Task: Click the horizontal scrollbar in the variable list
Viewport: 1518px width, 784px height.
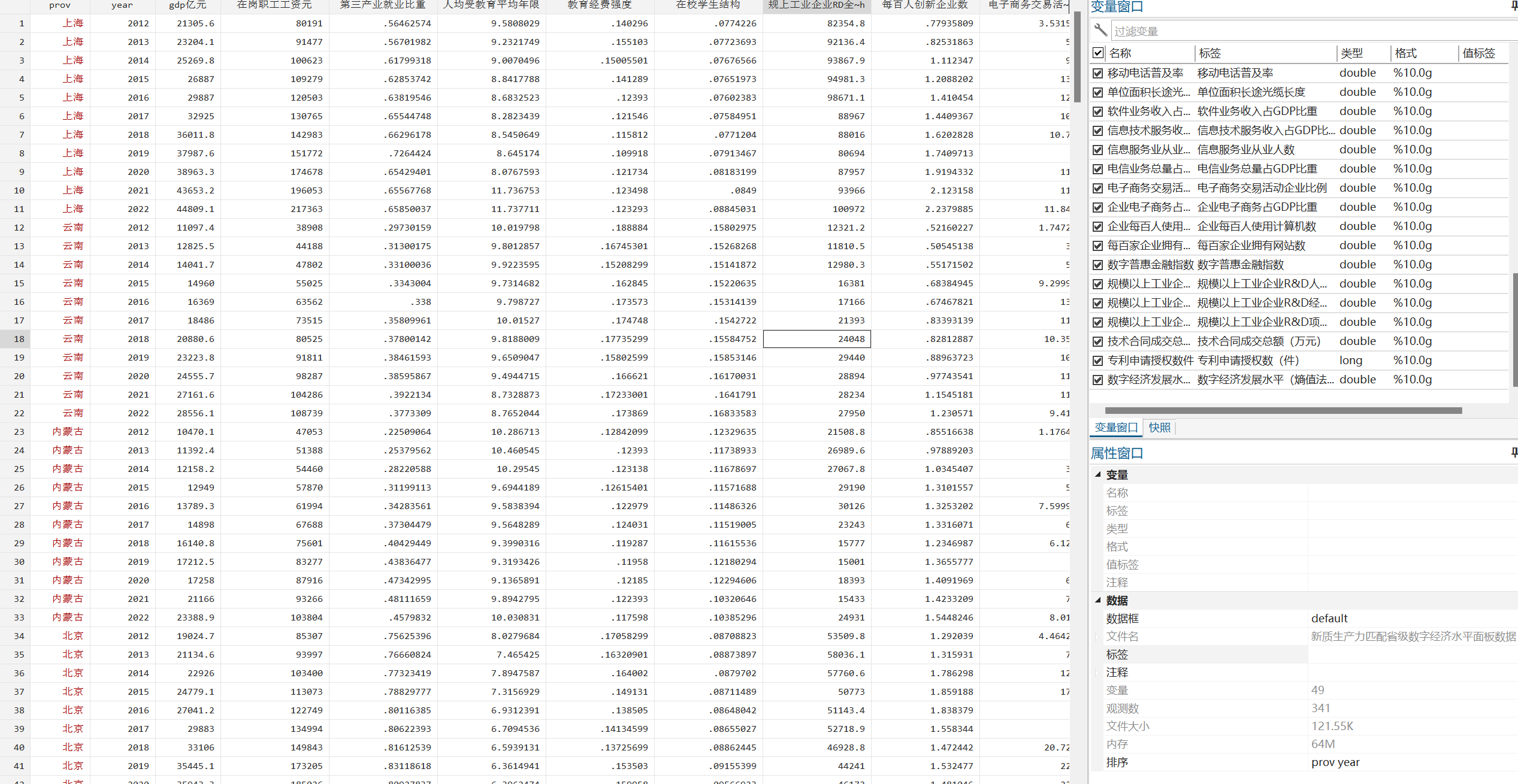Action: tap(1282, 411)
